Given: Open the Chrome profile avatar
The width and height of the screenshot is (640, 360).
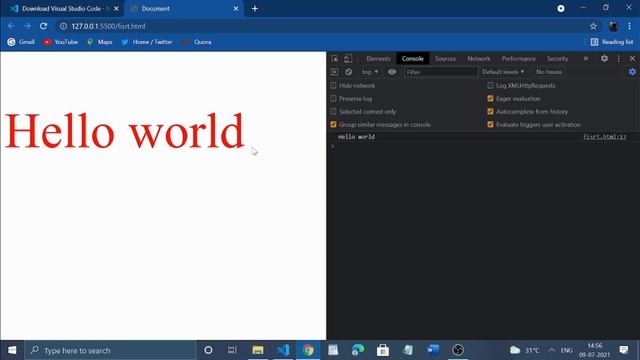Looking at the screenshot, I should [613, 27].
